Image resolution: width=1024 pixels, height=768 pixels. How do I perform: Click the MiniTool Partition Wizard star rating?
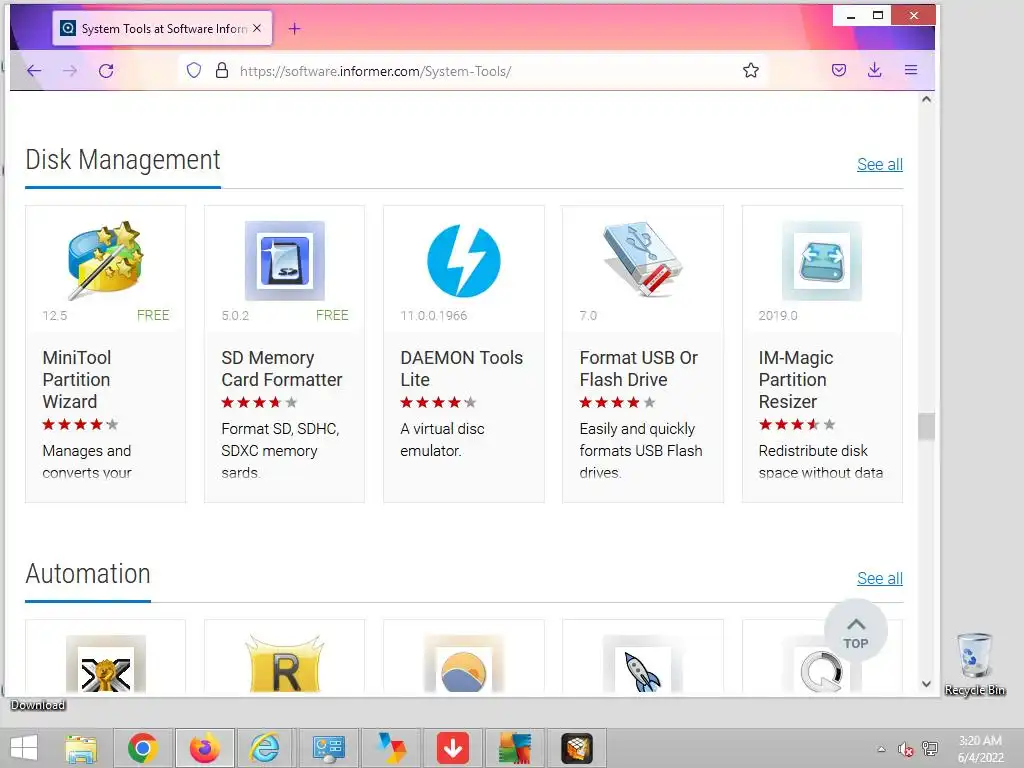click(x=80, y=425)
